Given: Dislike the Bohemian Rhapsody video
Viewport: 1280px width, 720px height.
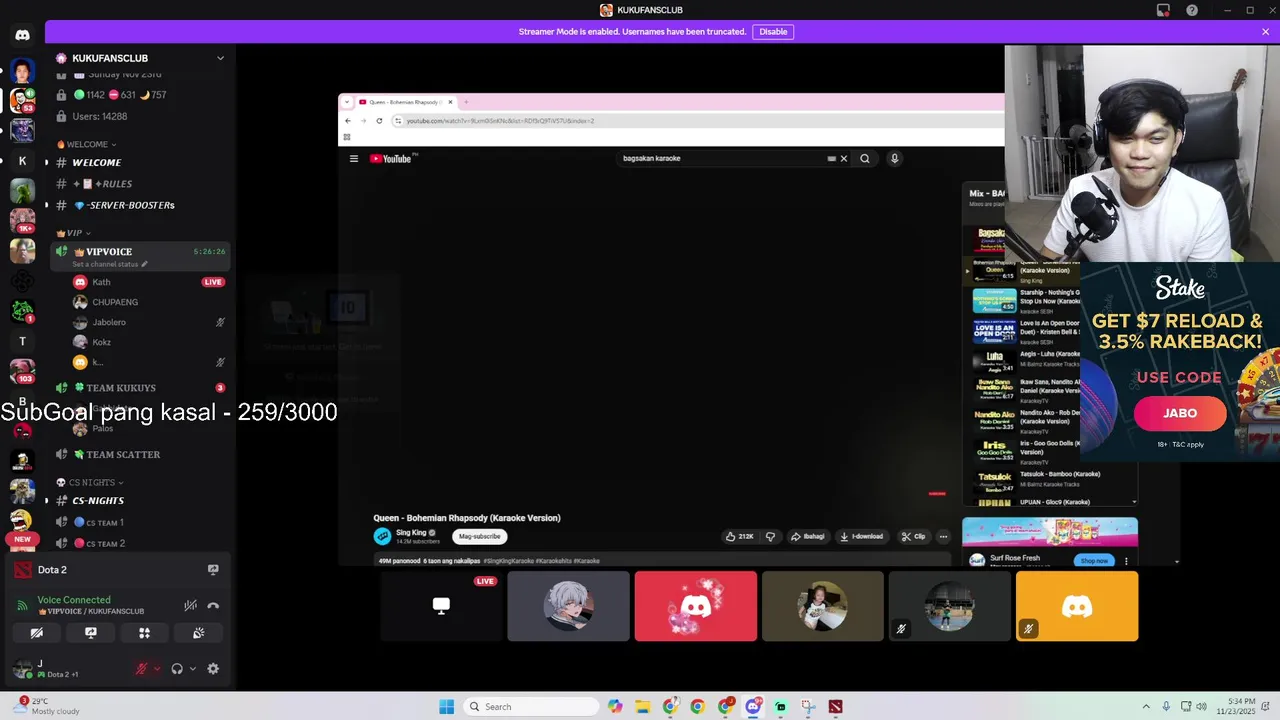Looking at the screenshot, I should (x=770, y=536).
